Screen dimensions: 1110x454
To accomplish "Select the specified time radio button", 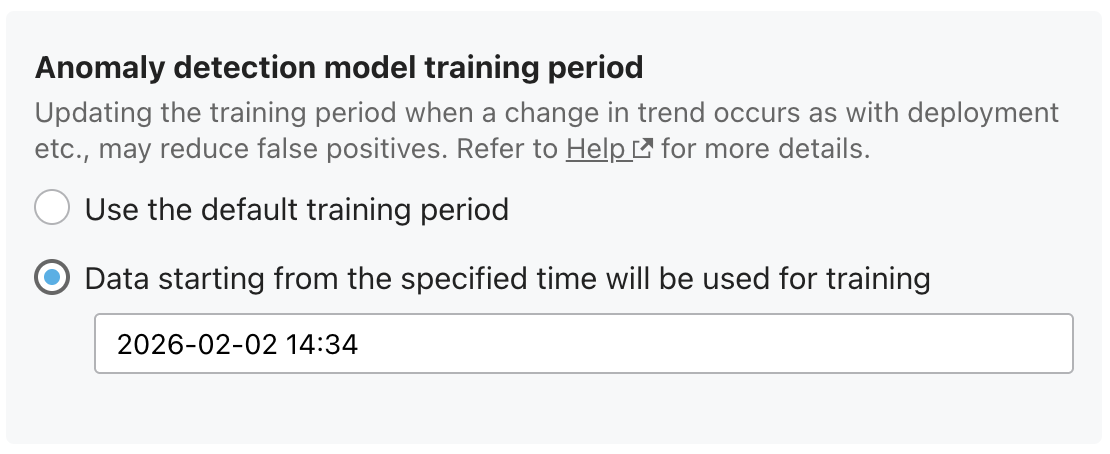I will [52, 277].
